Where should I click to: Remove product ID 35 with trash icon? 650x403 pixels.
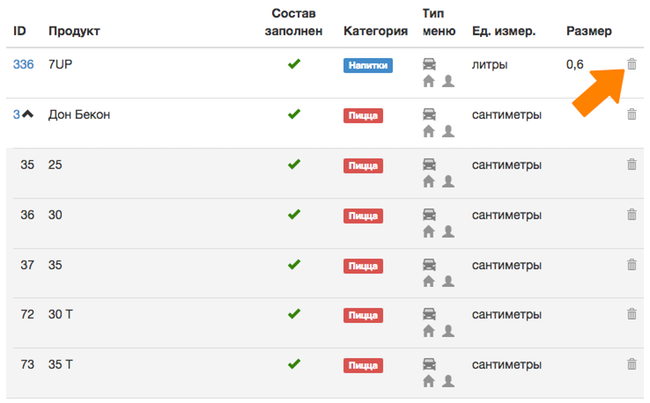click(x=631, y=164)
